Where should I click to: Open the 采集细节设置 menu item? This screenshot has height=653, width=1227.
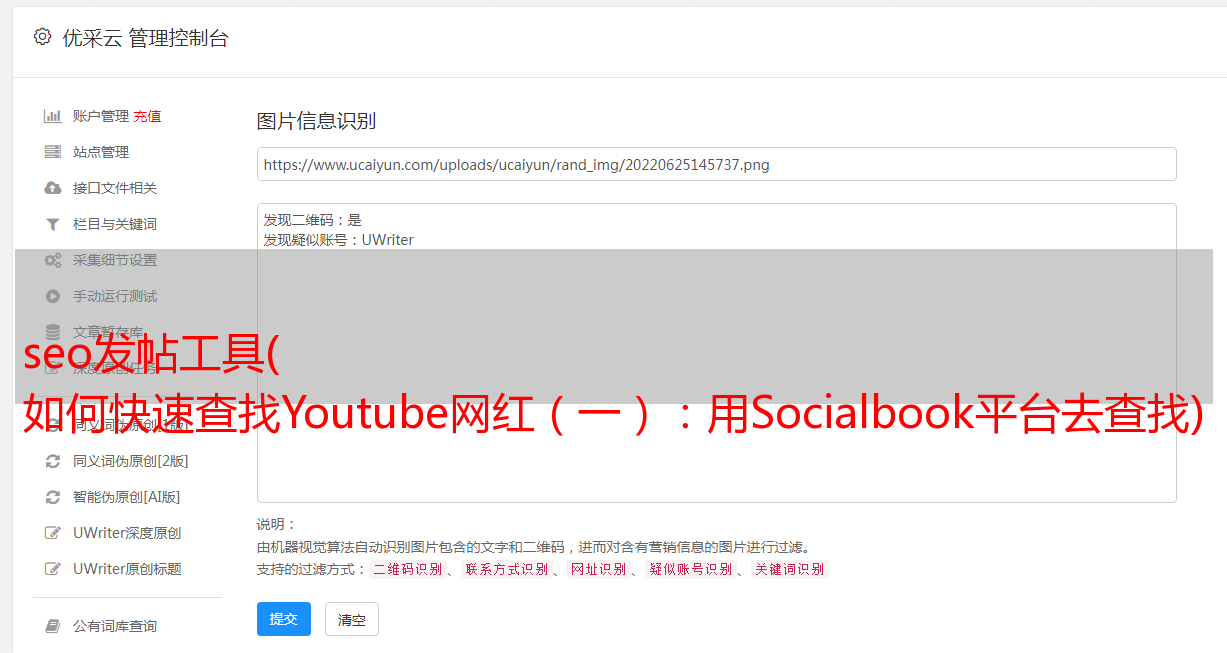click(x=115, y=260)
